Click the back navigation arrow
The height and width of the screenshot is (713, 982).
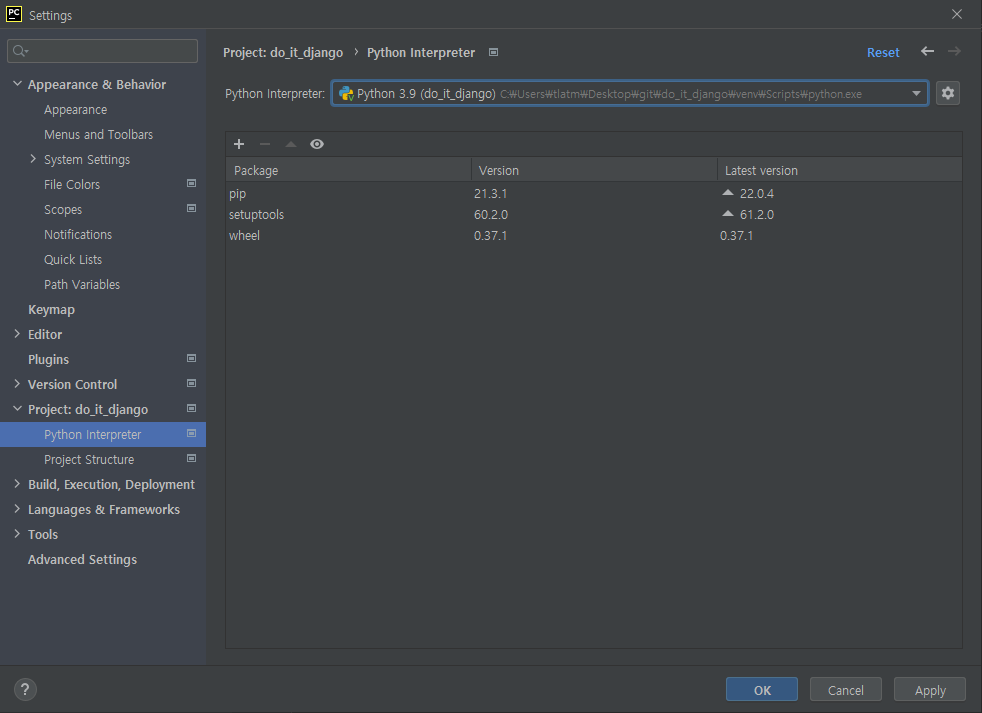(928, 51)
